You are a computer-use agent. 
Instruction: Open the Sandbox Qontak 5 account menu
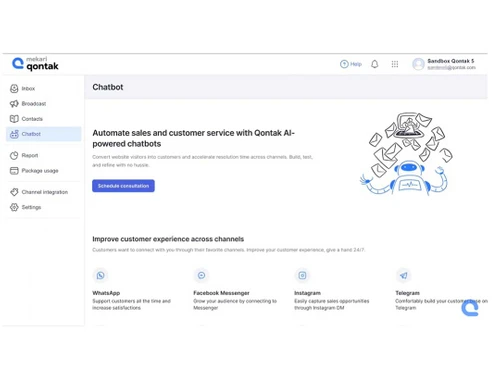pos(444,64)
